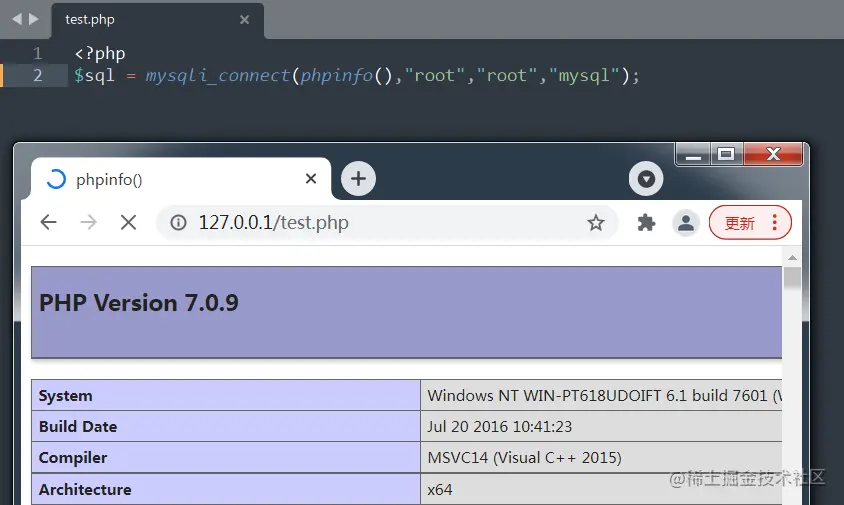The height and width of the screenshot is (505, 844).
Task: Open the extensions puzzle icon
Action: tap(646, 222)
